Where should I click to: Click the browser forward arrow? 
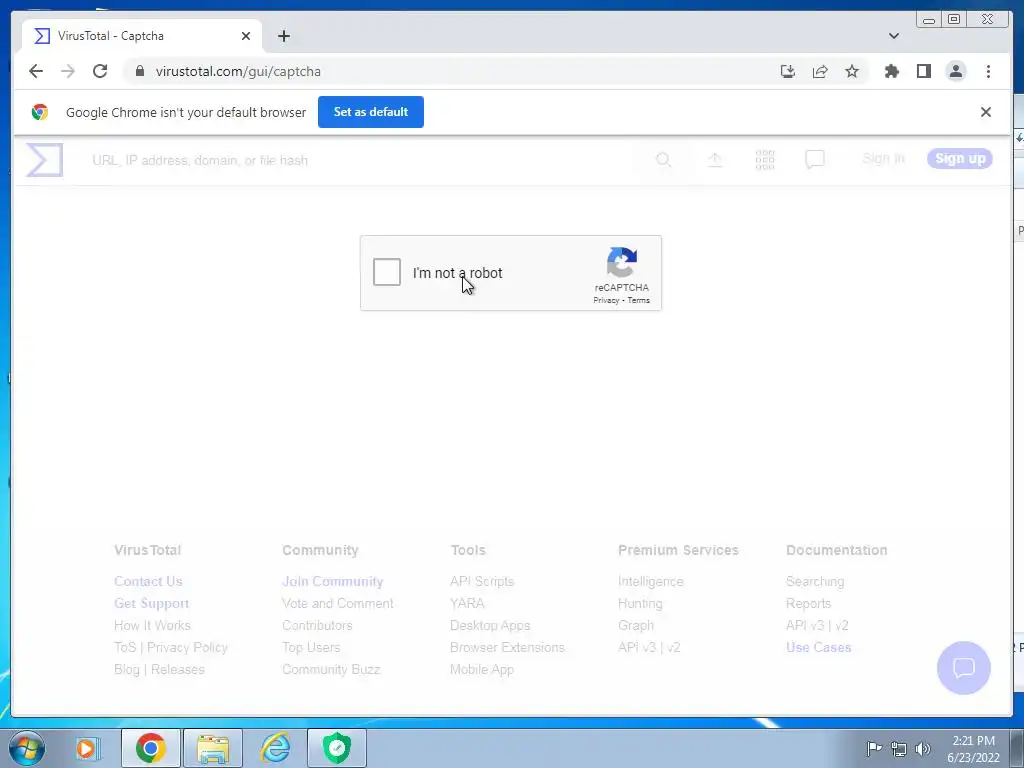click(x=68, y=71)
